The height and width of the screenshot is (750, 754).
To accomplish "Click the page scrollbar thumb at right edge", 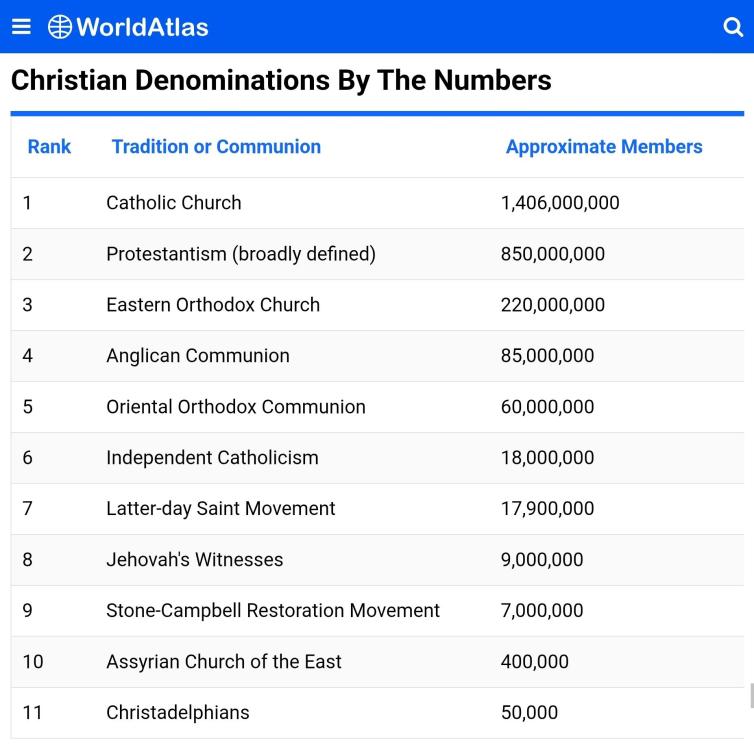I will 752,696.
